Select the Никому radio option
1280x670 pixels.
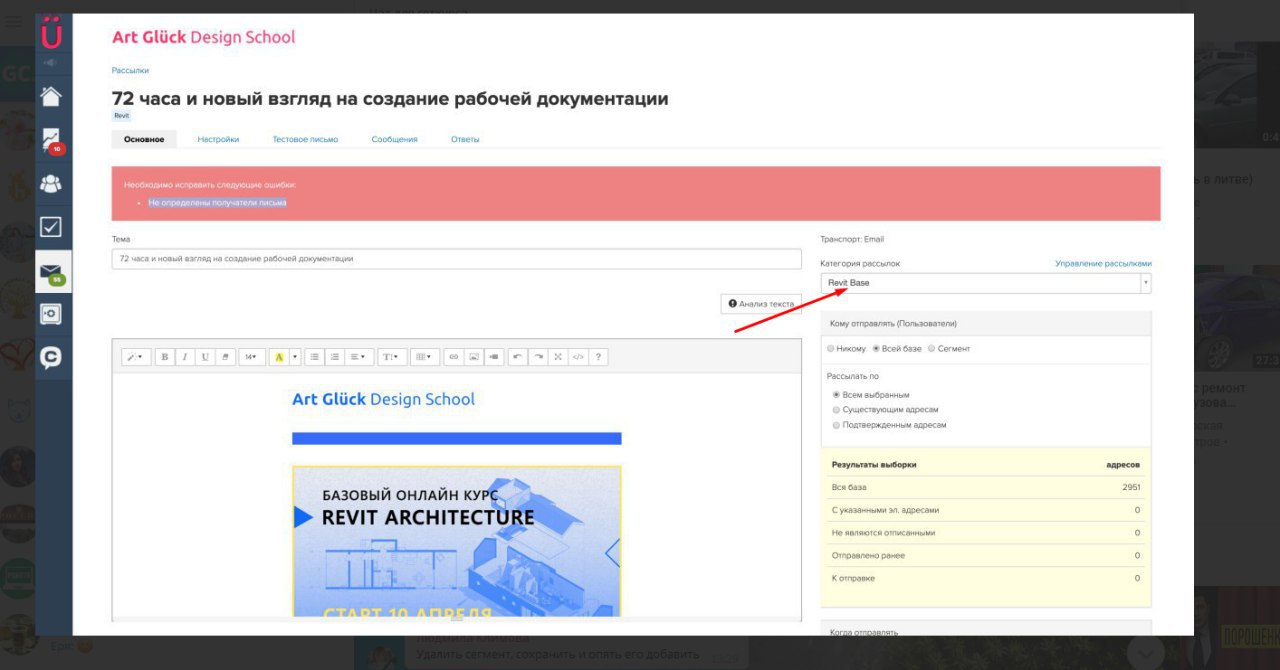point(830,349)
